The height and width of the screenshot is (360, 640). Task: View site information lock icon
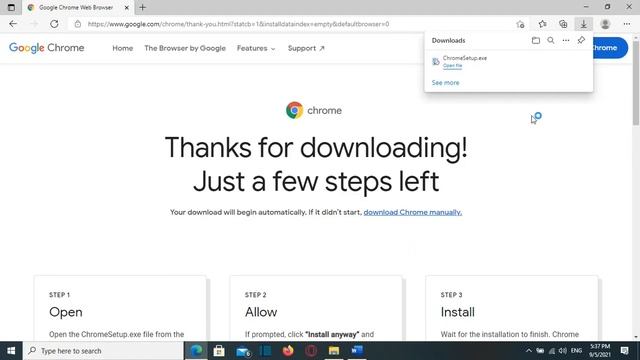click(x=78, y=24)
